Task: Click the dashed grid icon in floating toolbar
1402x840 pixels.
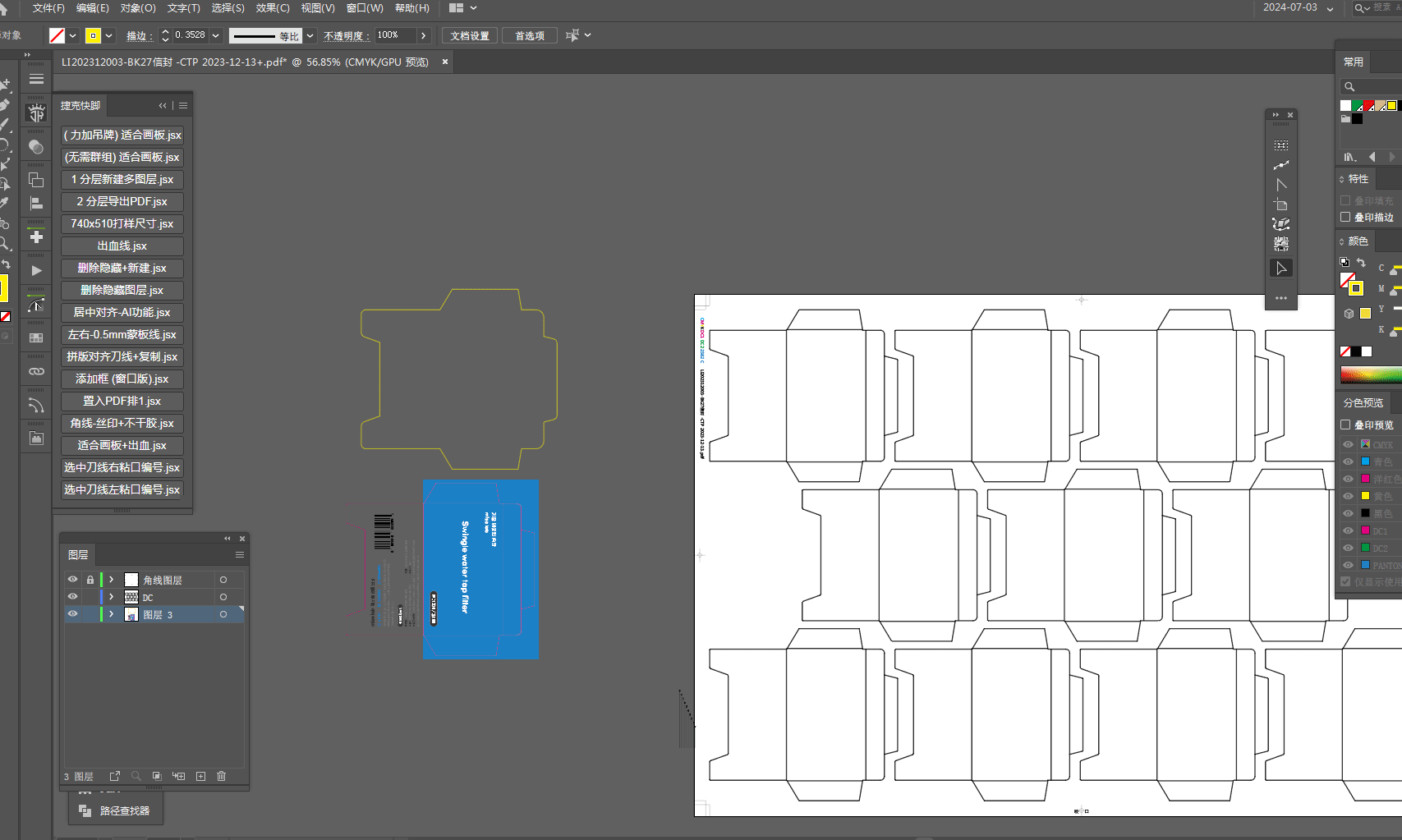Action: [1281, 145]
